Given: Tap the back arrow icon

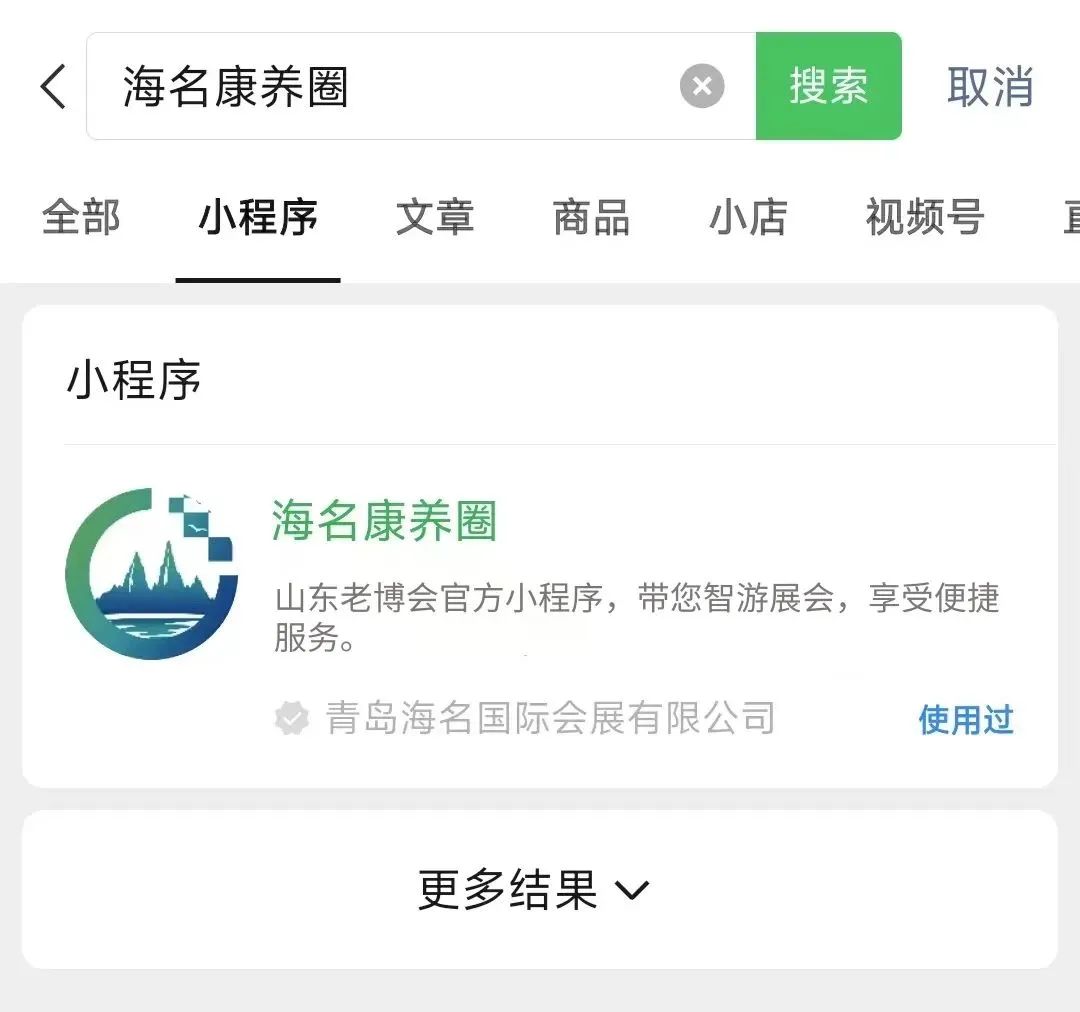Looking at the screenshot, I should coord(54,87).
